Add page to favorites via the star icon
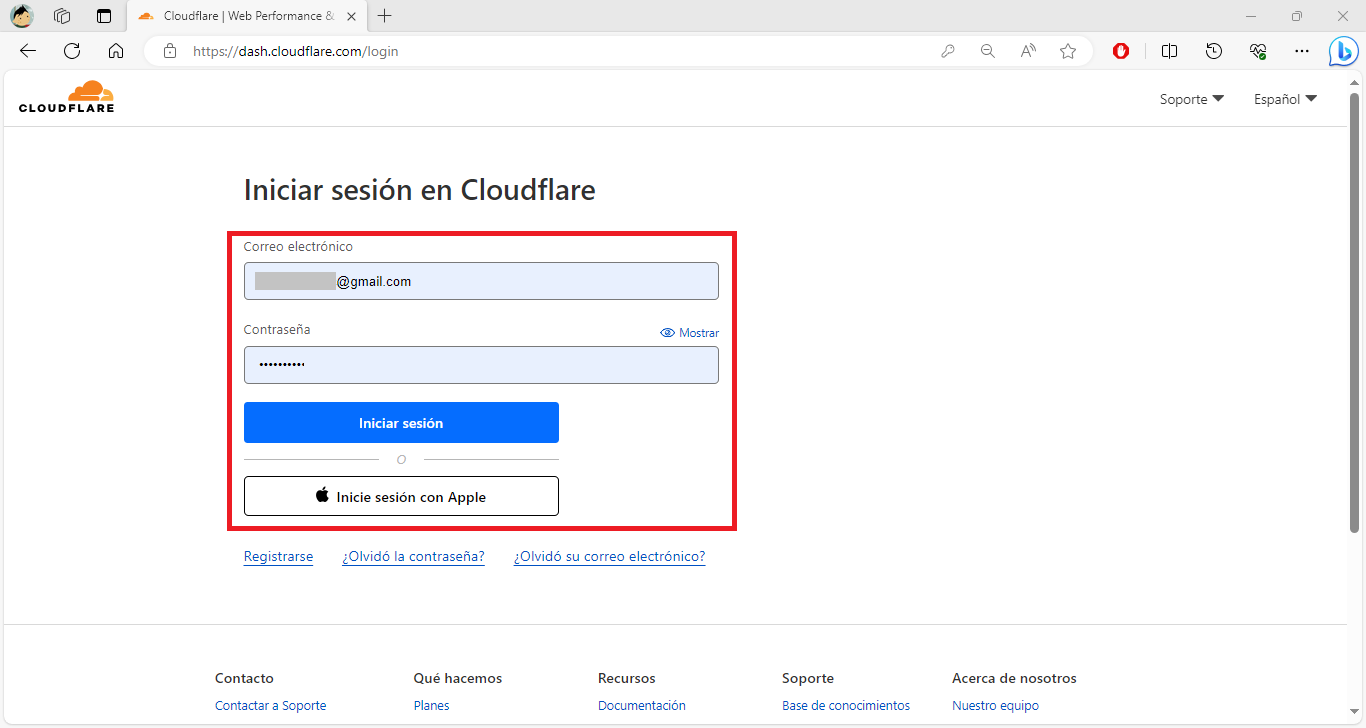 point(1068,51)
